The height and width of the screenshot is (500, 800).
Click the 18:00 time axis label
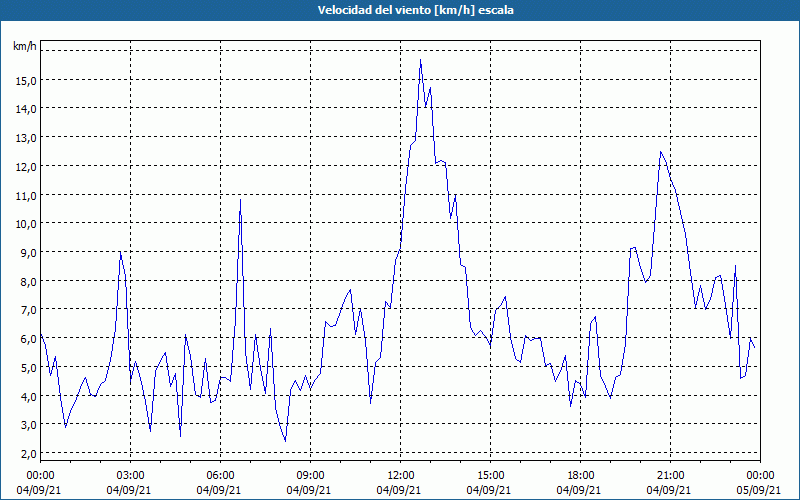pyautogui.click(x=581, y=476)
